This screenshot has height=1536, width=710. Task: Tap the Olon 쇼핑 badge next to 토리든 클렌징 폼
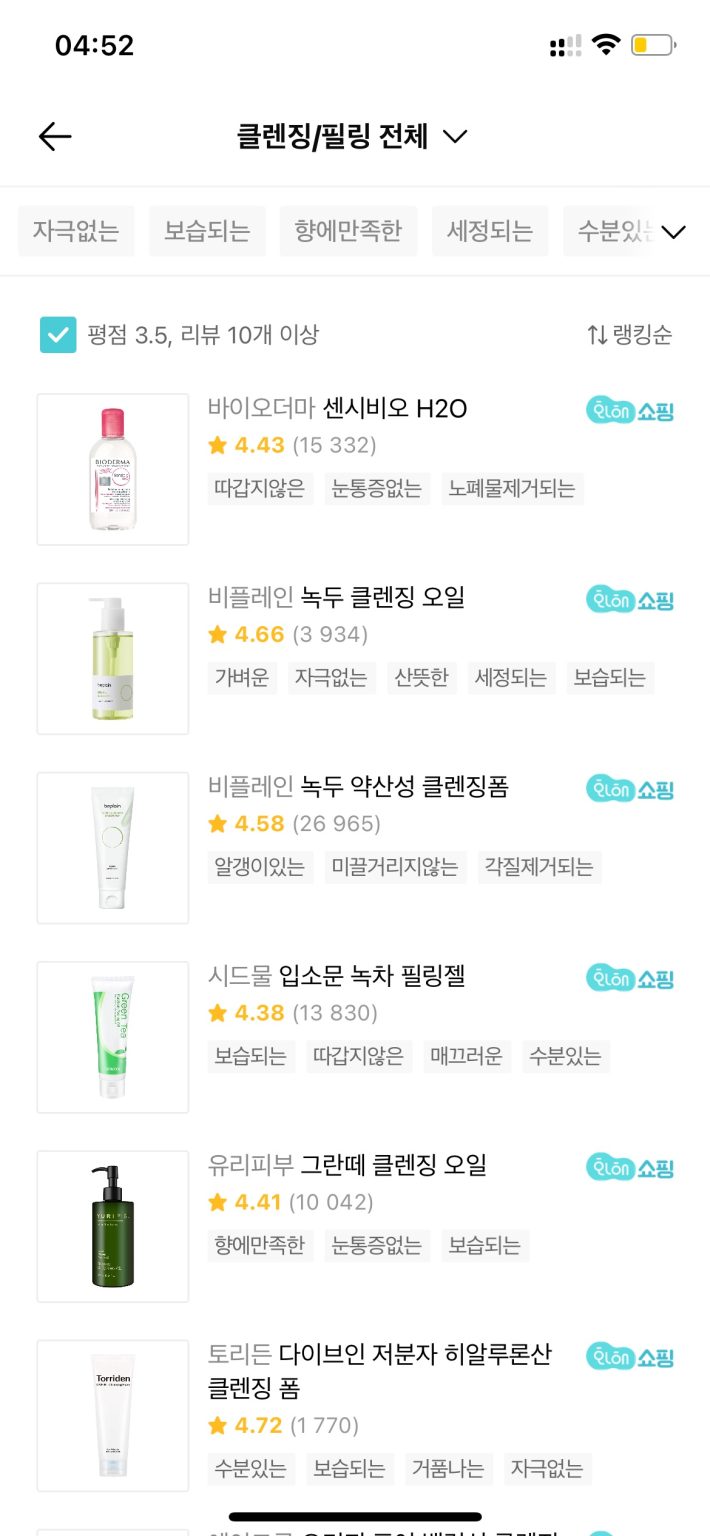629,1358
